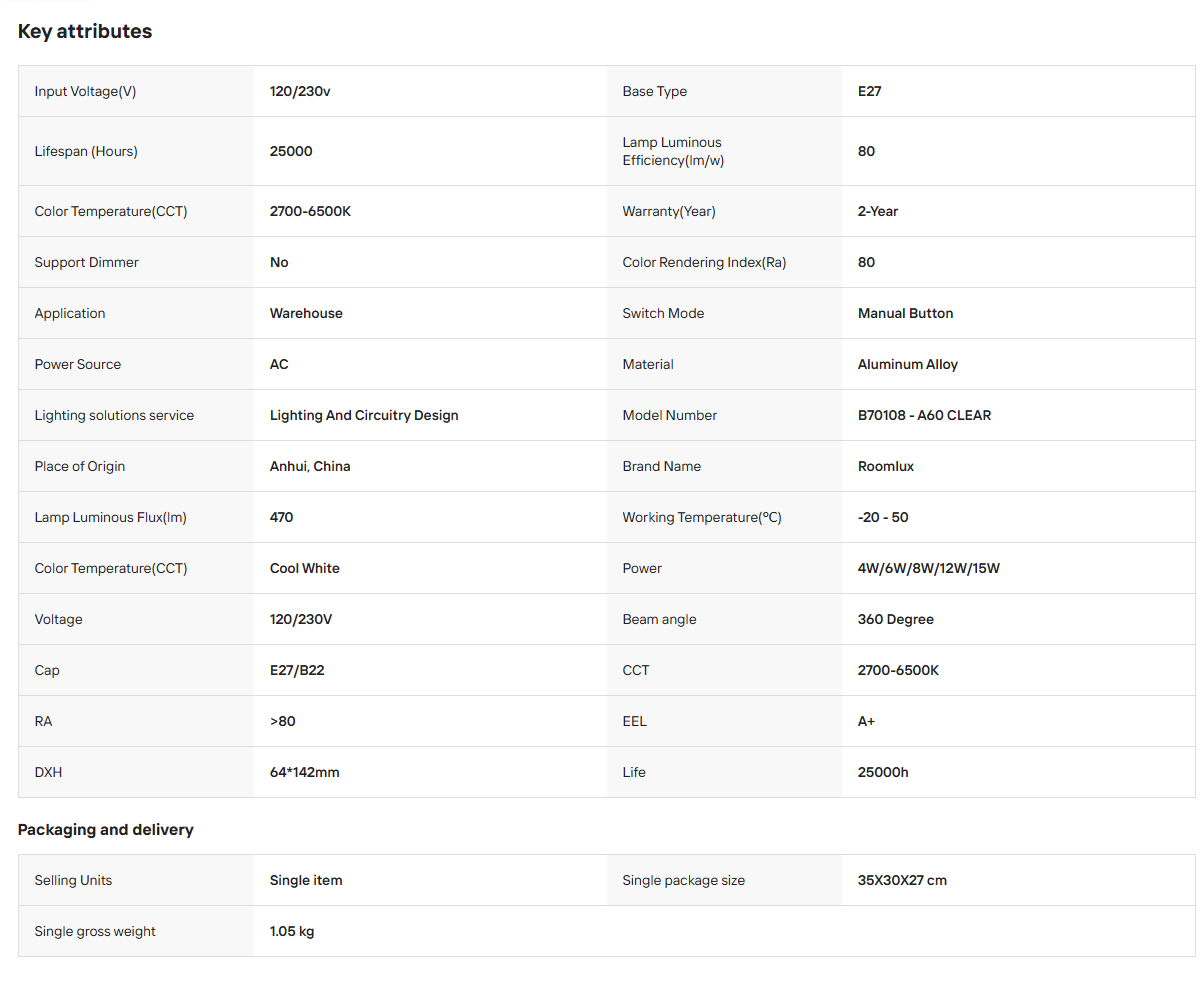Click the Packaging and delivery heading
Image resolution: width=1204 pixels, height=983 pixels.
coord(106,829)
